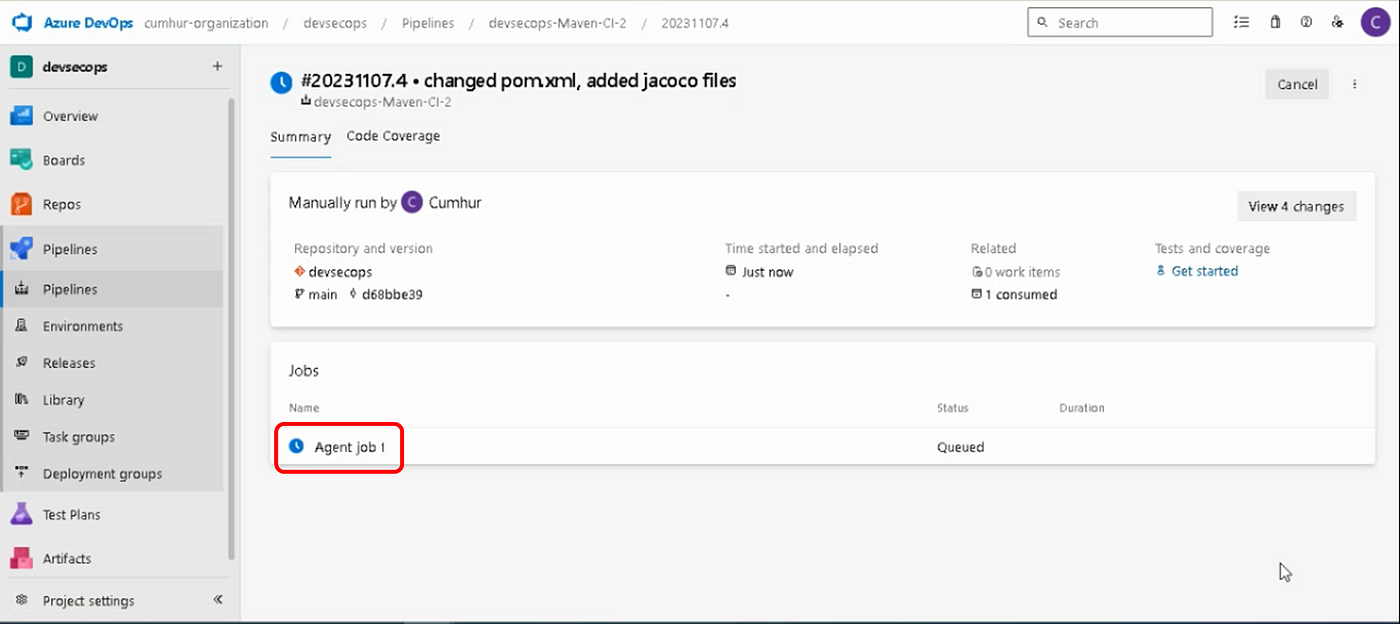Viewport: 1400px width, 624px height.
Task: Open Project settings
Action: (88, 601)
